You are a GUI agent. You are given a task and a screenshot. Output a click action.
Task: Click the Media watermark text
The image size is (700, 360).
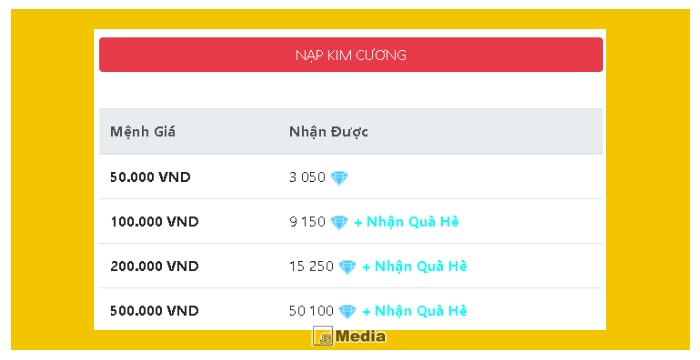click(361, 336)
